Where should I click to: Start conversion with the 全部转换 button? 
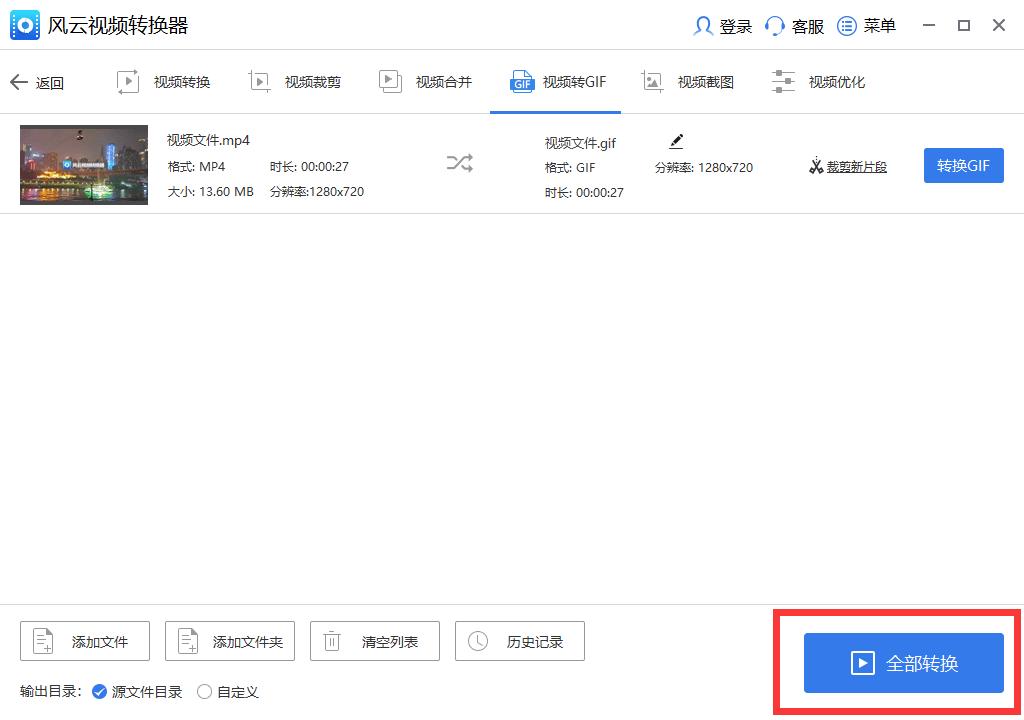click(x=901, y=663)
